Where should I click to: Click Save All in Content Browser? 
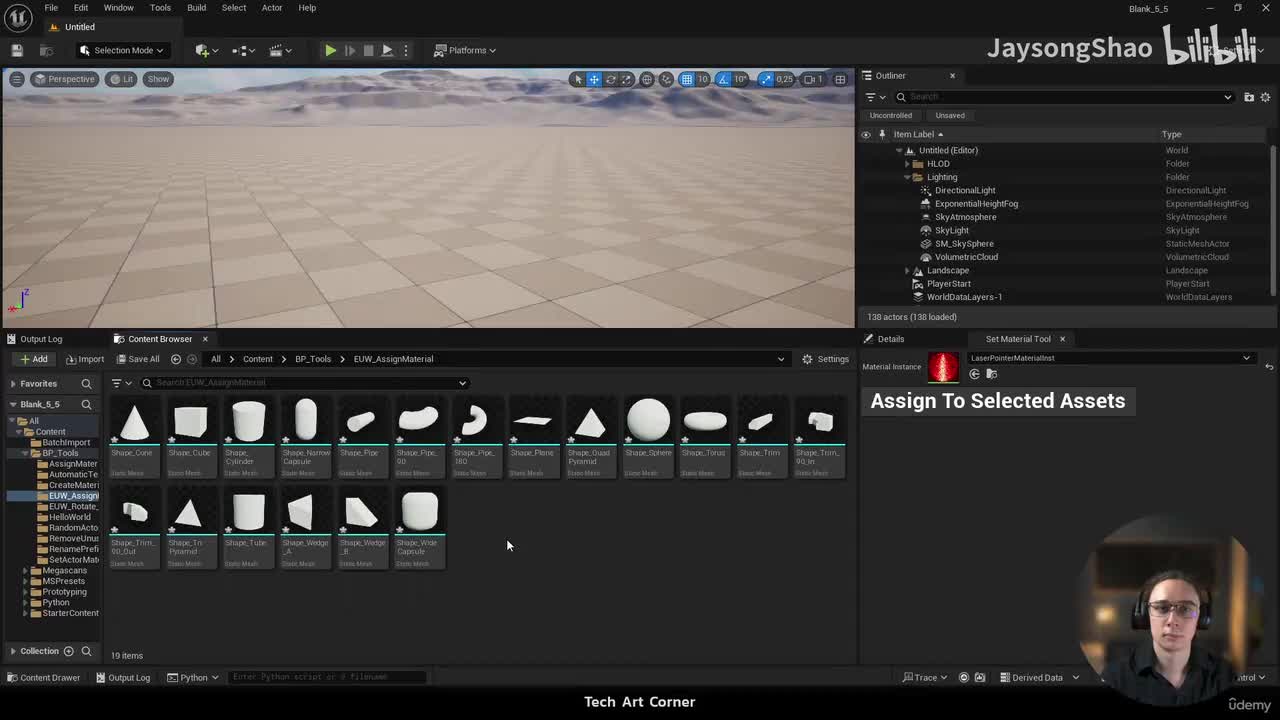tap(137, 359)
